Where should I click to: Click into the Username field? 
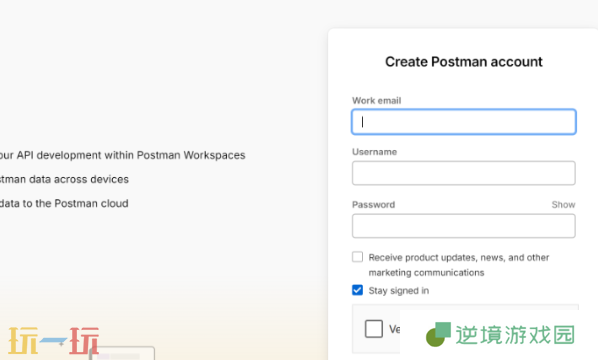[463, 173]
